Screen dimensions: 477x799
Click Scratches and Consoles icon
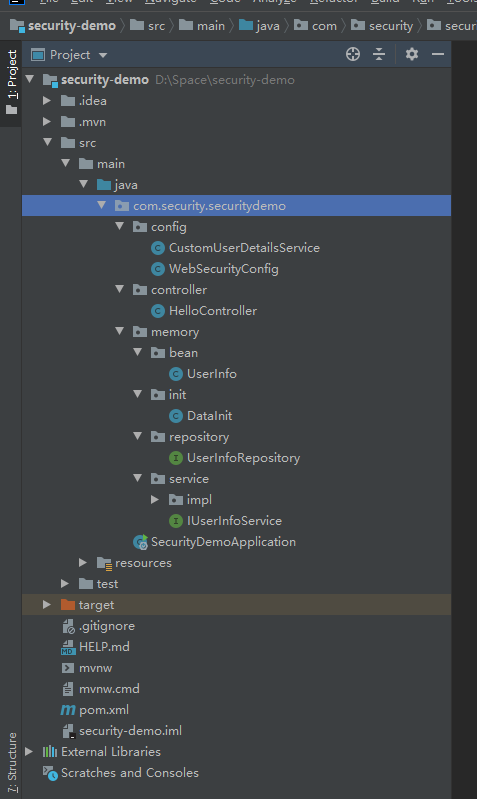(x=50, y=773)
